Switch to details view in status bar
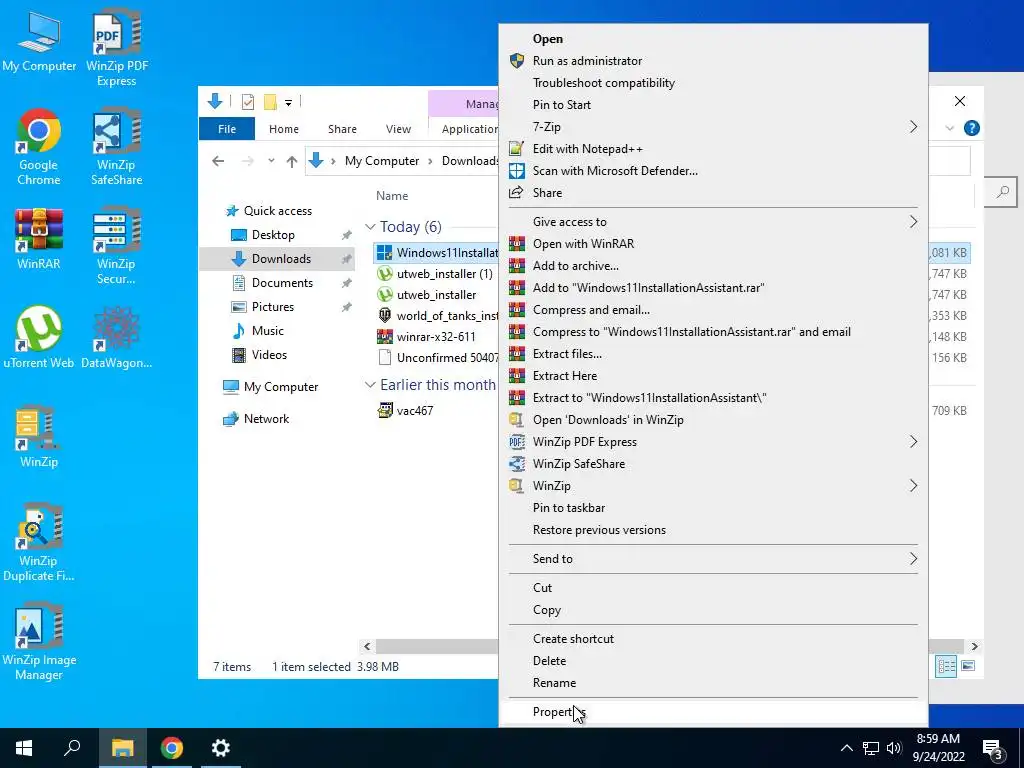 [946, 666]
